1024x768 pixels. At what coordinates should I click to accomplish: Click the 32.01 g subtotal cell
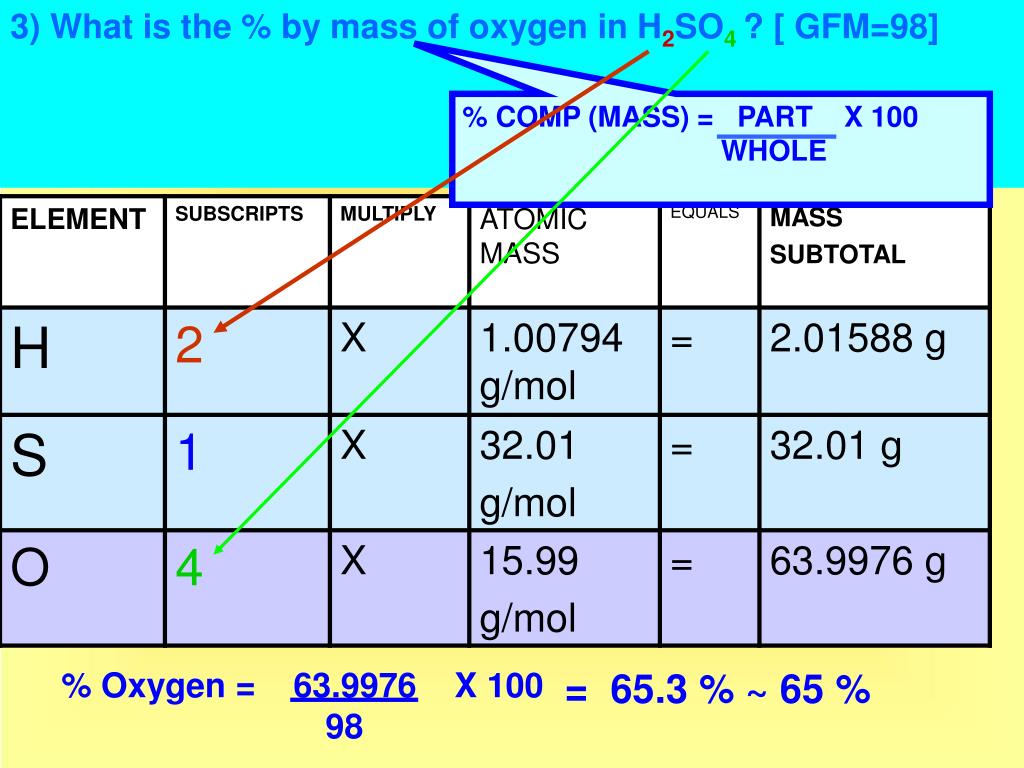click(874, 473)
